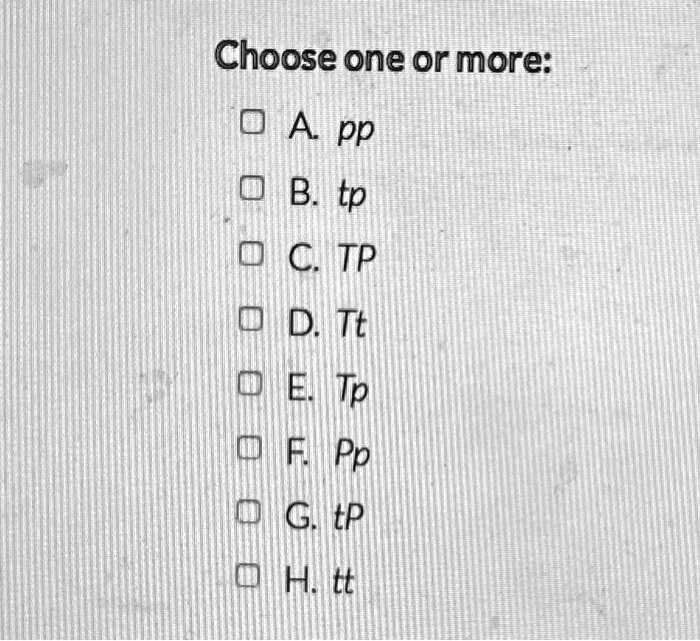The width and height of the screenshot is (700, 641).
Task: Tick the checkbox beside option B
Action: [x=252, y=188]
